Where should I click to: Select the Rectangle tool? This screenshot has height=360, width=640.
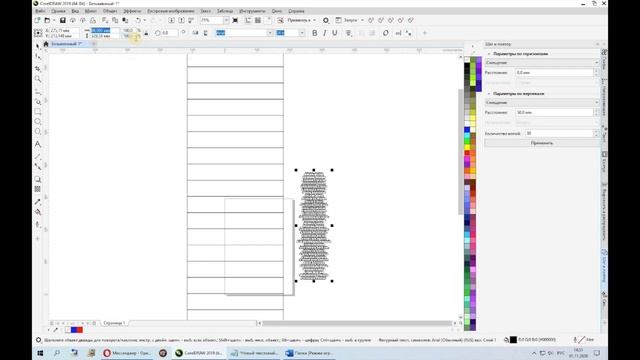click(x=38, y=111)
